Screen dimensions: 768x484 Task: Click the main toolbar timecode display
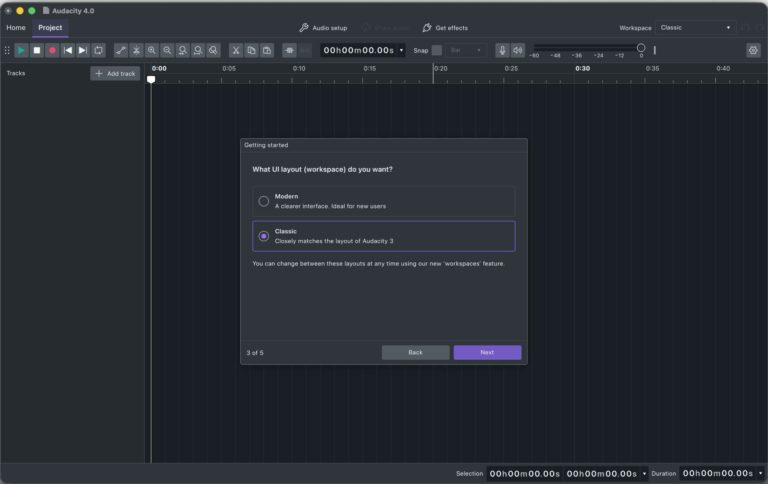(x=359, y=50)
